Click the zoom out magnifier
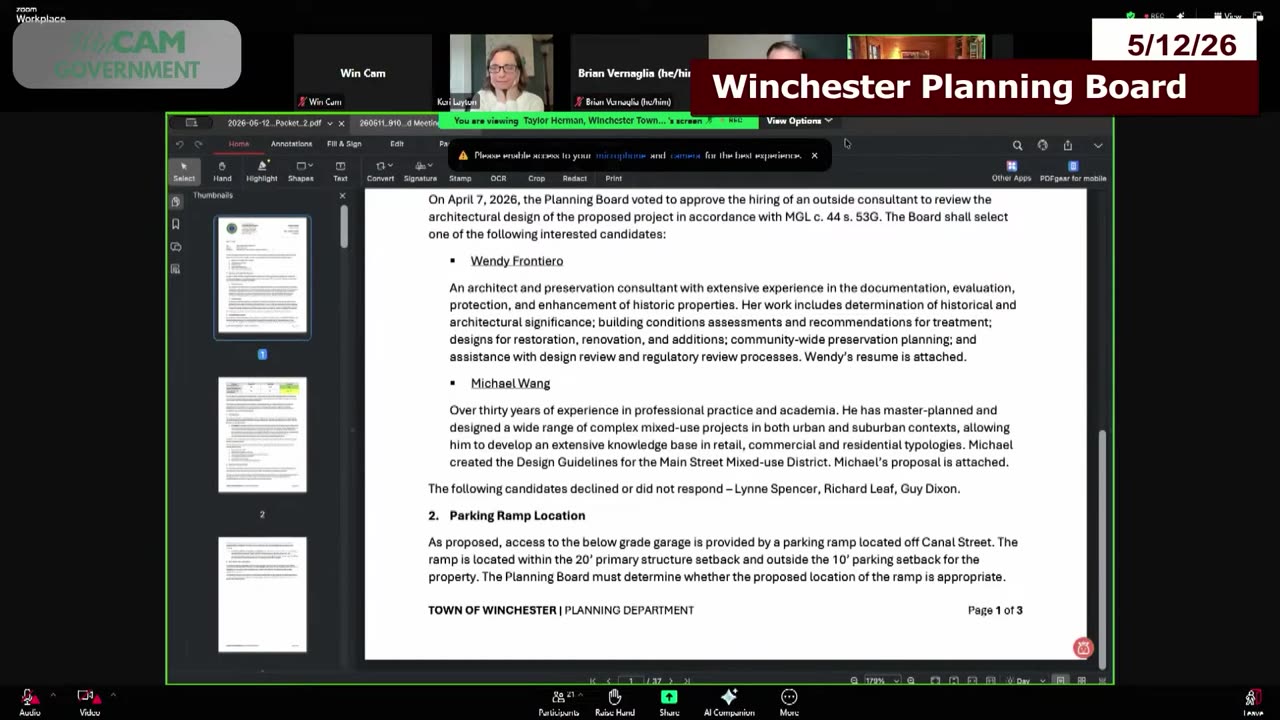1280x720 pixels. (x=854, y=680)
